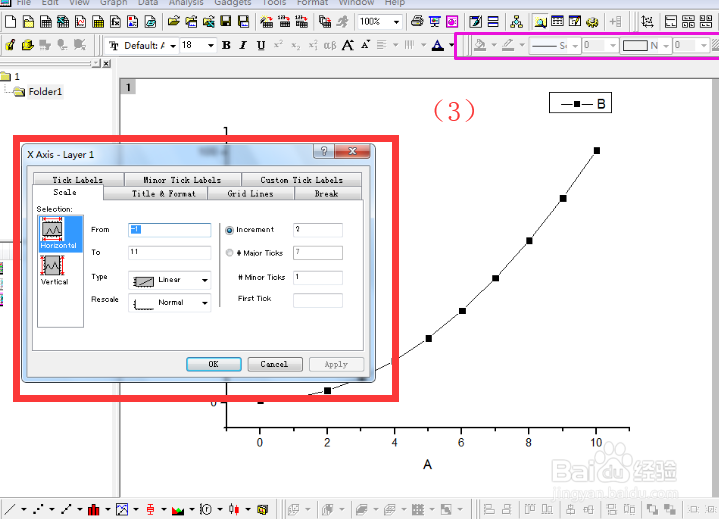This screenshot has width=719, height=519.
Task: Click the Line plot tool icon
Action: (x=10, y=509)
